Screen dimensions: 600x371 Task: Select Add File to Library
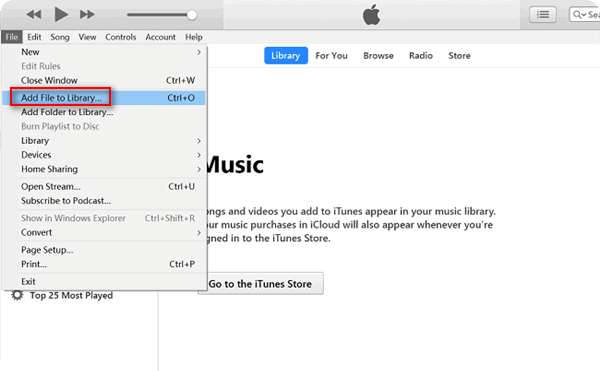(104, 98)
